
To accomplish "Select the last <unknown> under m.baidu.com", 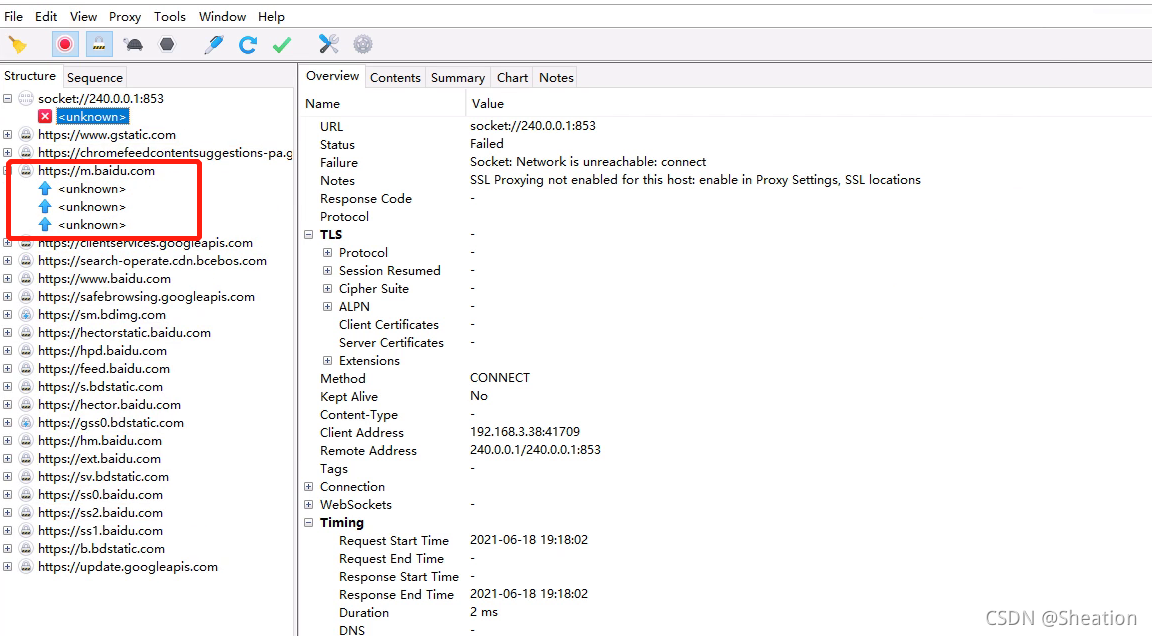I will click(92, 225).
